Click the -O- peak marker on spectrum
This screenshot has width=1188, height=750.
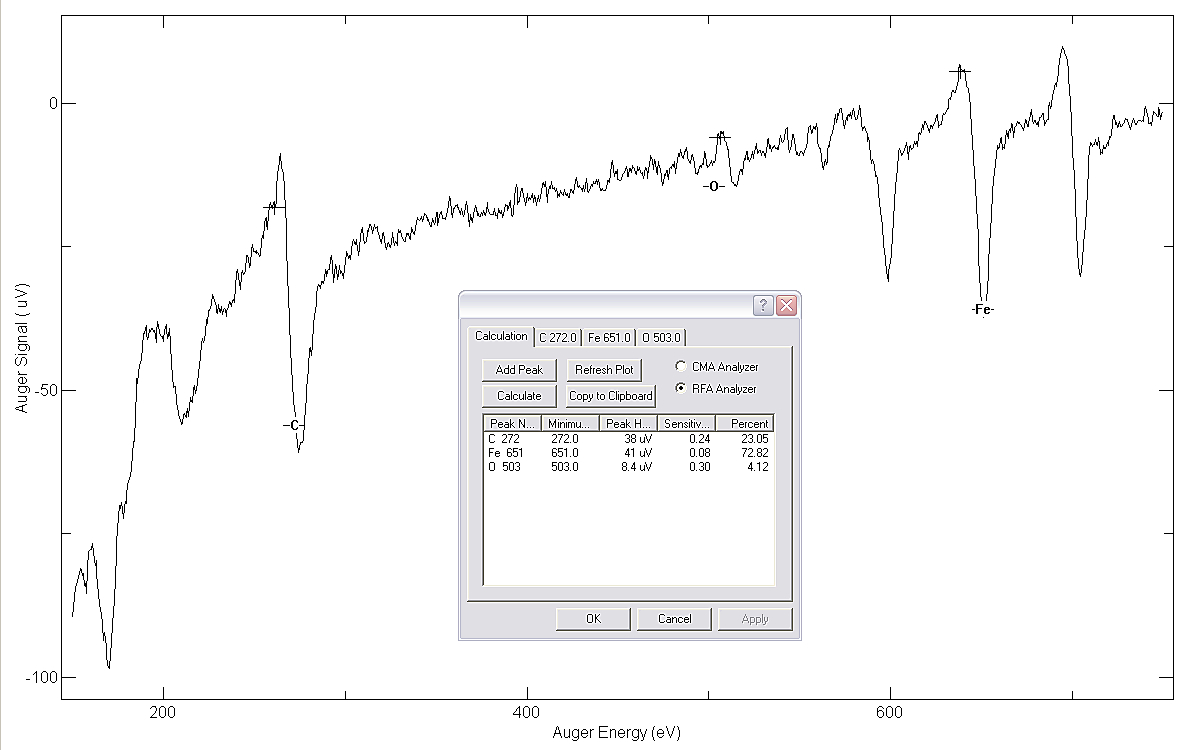point(713,187)
